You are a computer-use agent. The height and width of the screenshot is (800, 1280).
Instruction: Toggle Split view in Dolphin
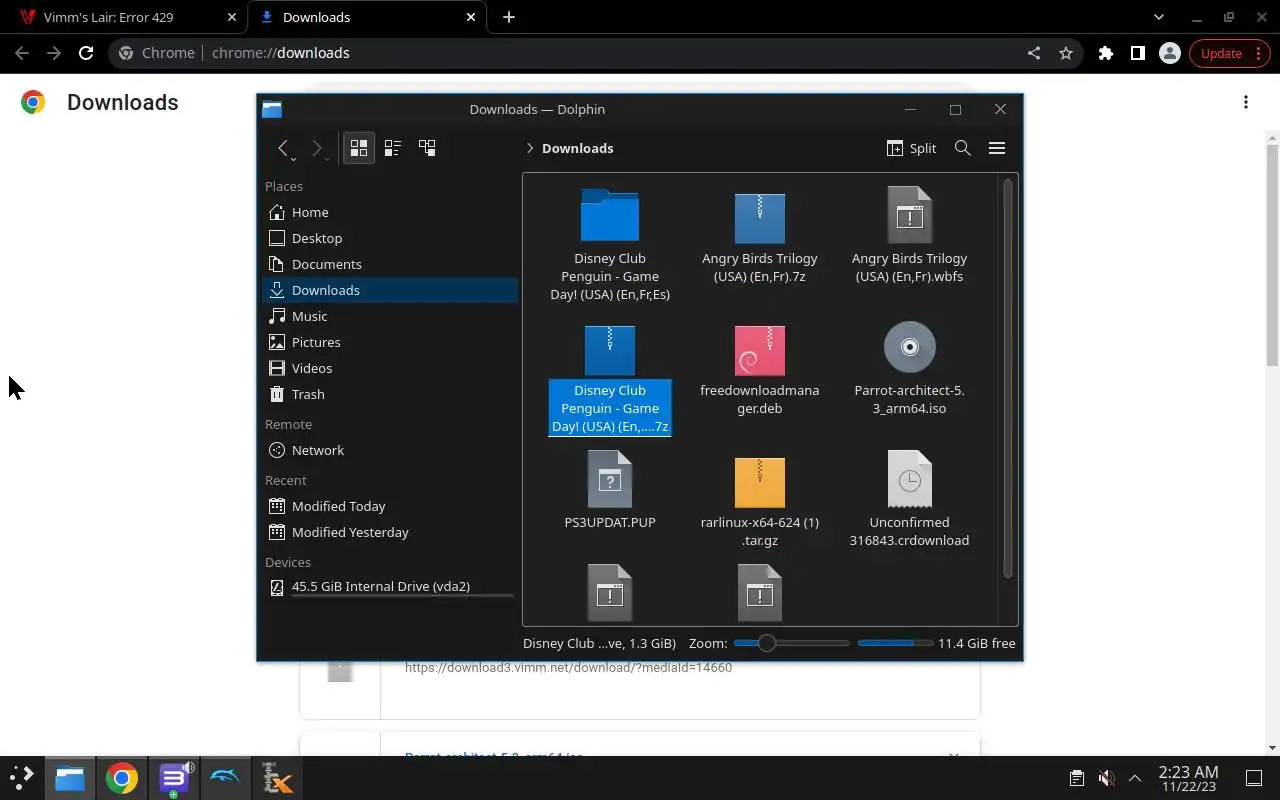[911, 148]
